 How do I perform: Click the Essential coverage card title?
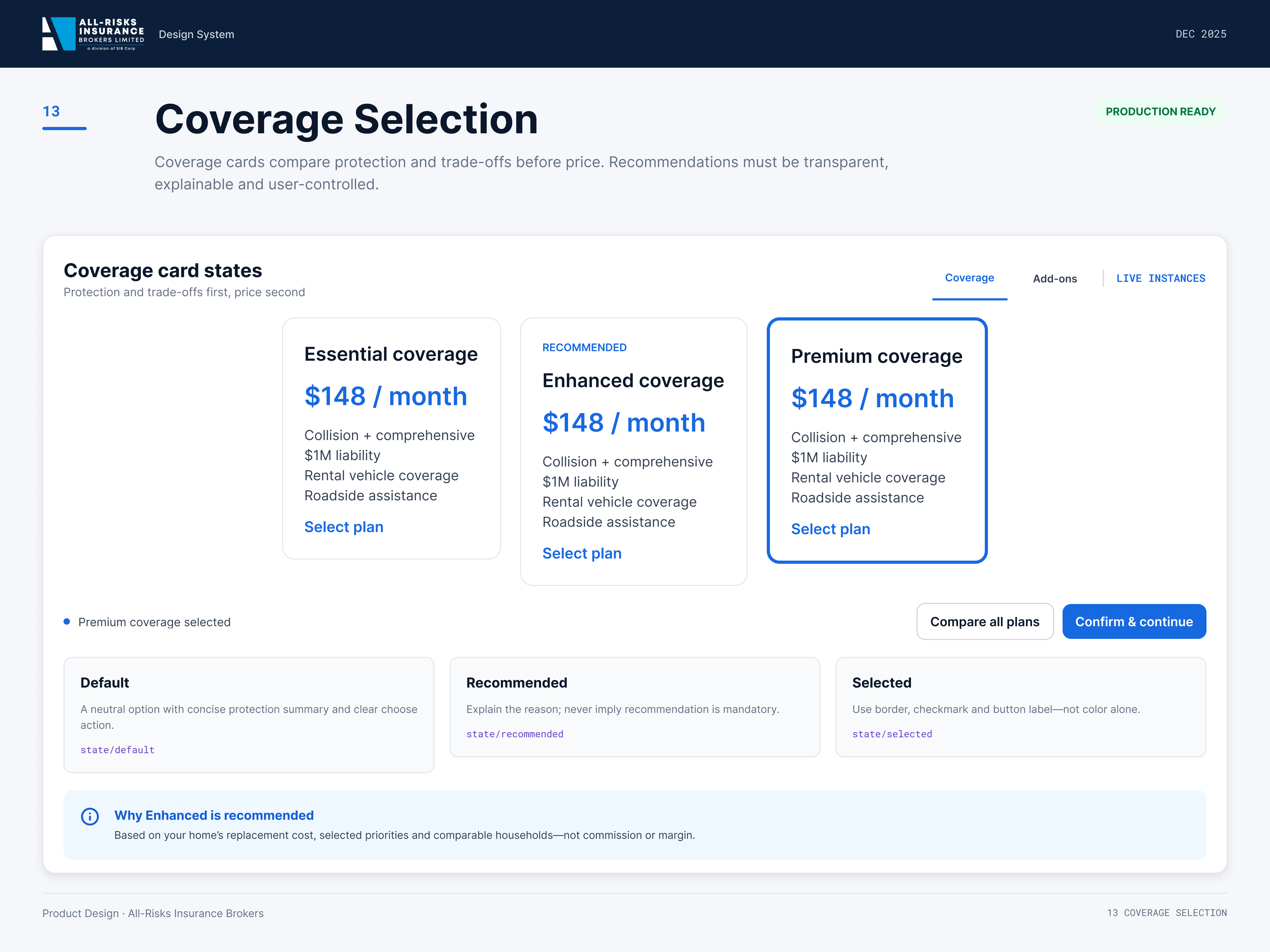(x=391, y=354)
